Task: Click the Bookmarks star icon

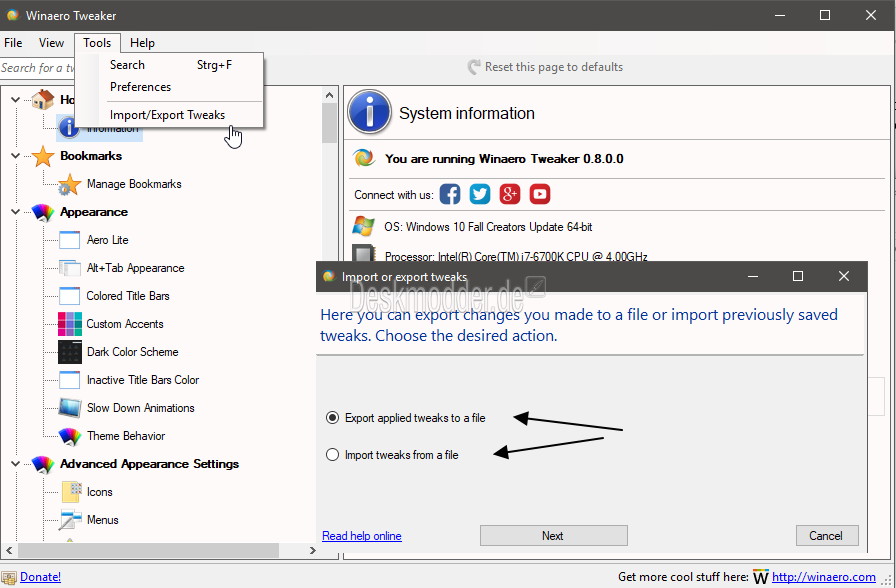Action: point(43,156)
